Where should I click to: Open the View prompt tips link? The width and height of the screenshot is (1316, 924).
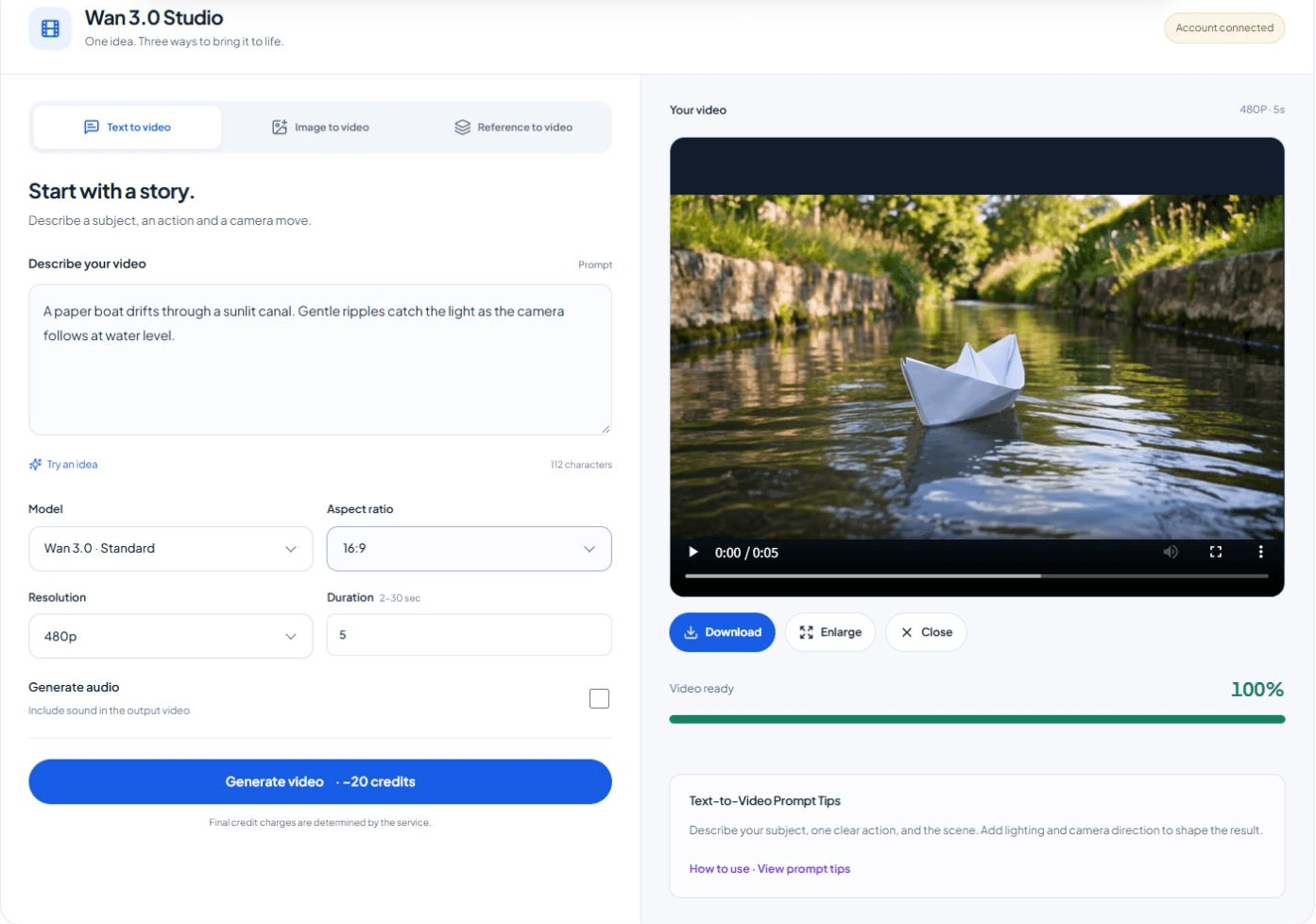[x=804, y=869]
